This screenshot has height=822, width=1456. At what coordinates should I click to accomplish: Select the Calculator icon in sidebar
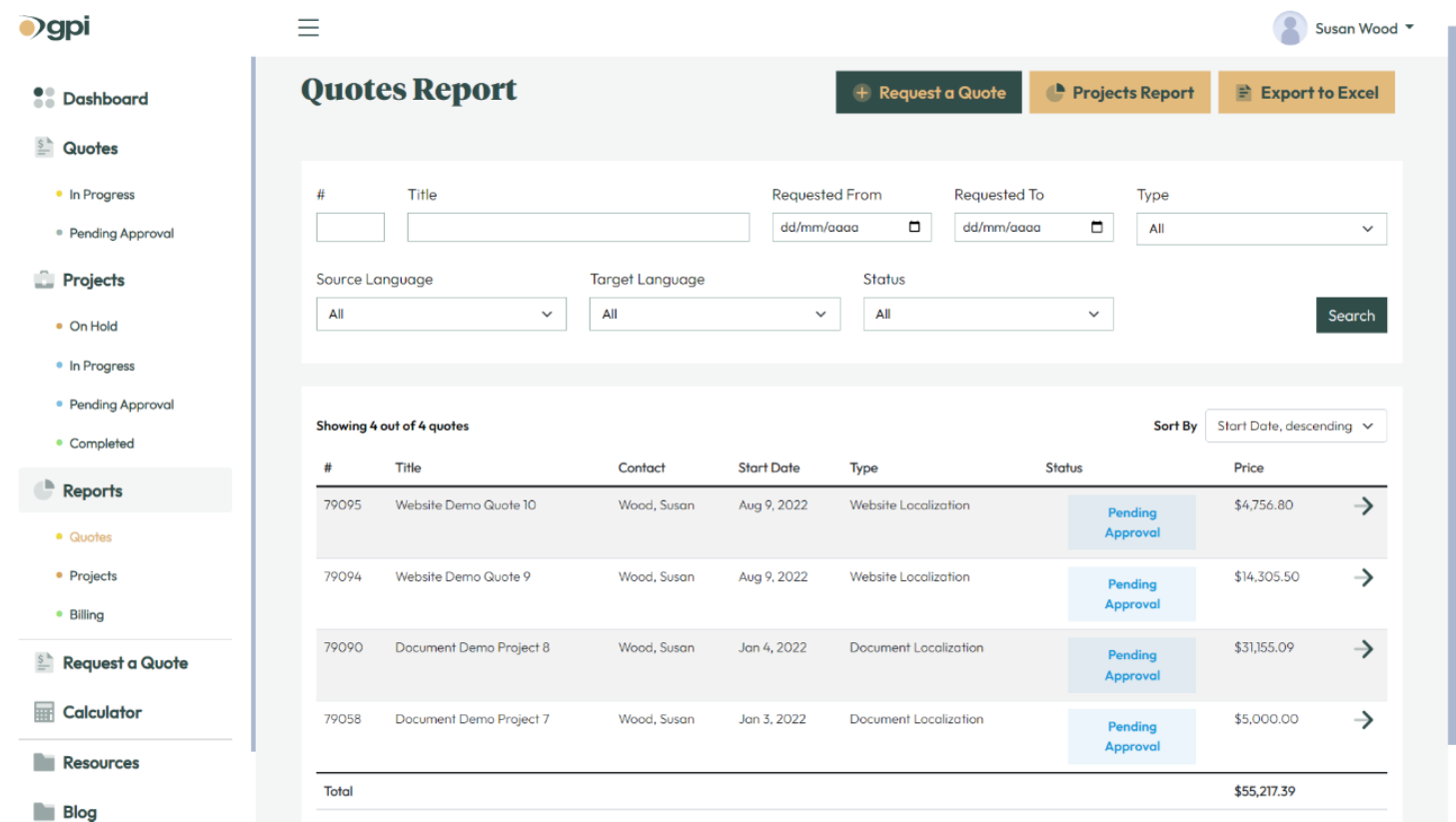[42, 712]
